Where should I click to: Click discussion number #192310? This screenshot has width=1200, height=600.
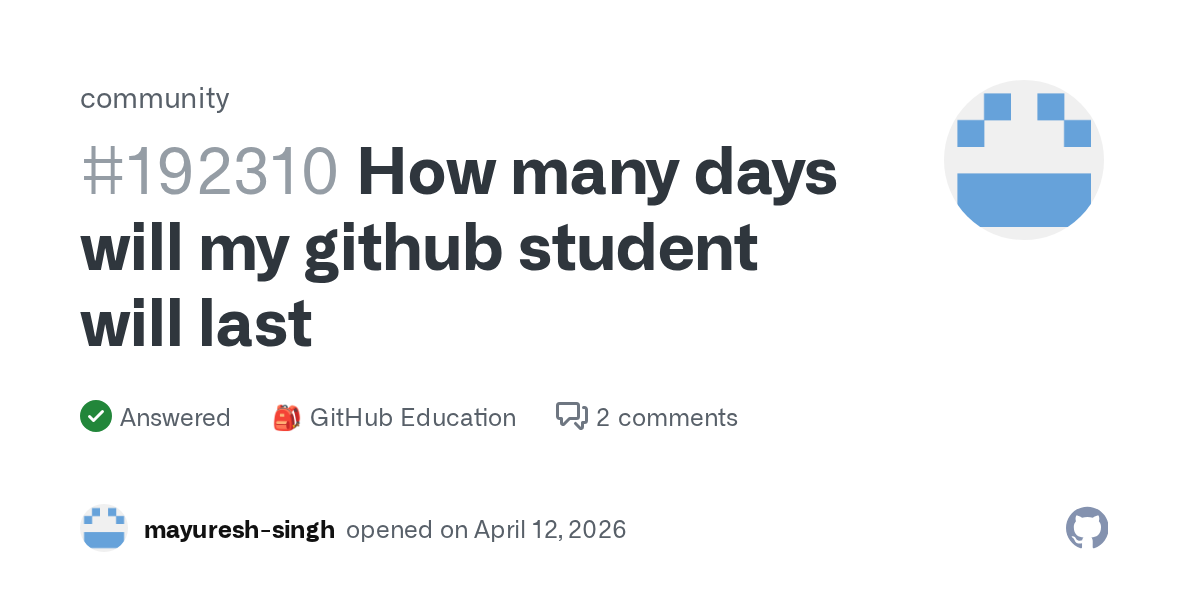(209, 173)
